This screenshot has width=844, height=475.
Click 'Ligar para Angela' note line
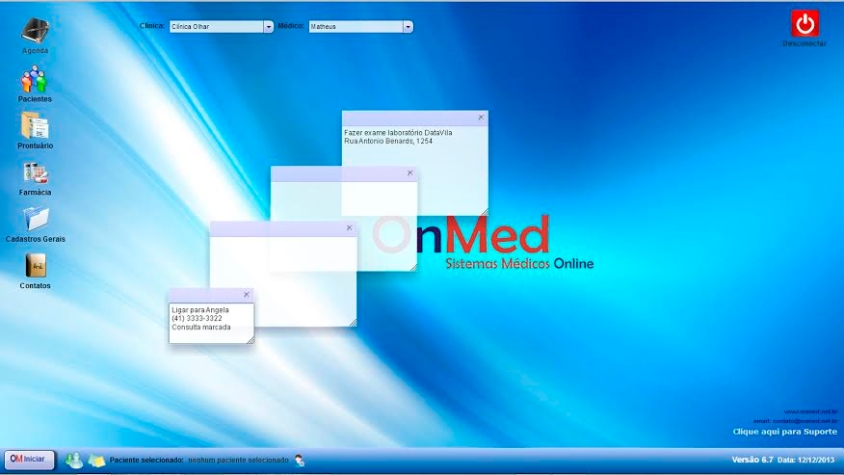[200, 310]
